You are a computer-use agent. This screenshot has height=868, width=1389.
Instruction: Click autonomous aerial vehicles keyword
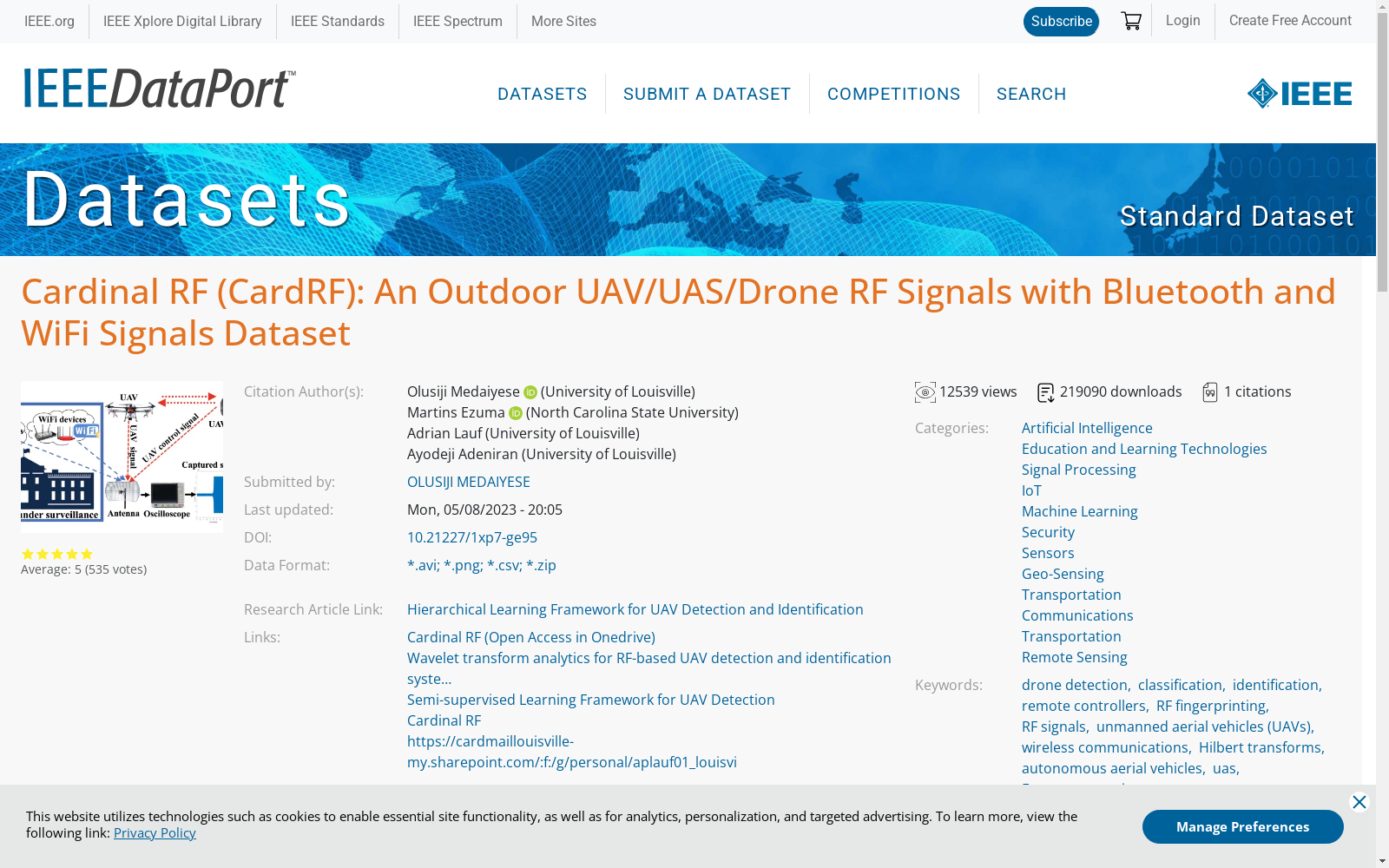1113,768
